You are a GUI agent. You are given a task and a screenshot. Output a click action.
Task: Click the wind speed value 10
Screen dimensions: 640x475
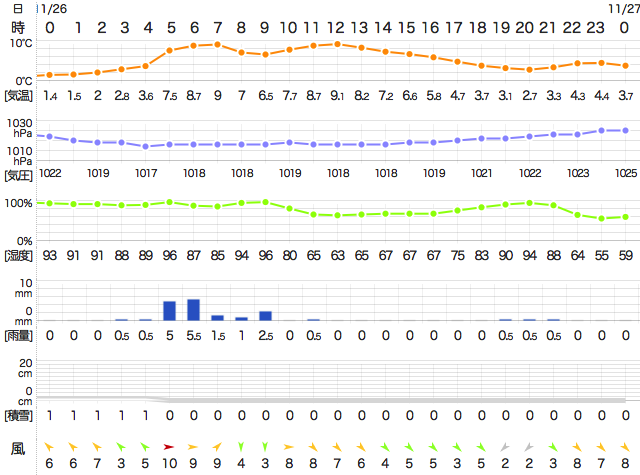tap(169, 462)
